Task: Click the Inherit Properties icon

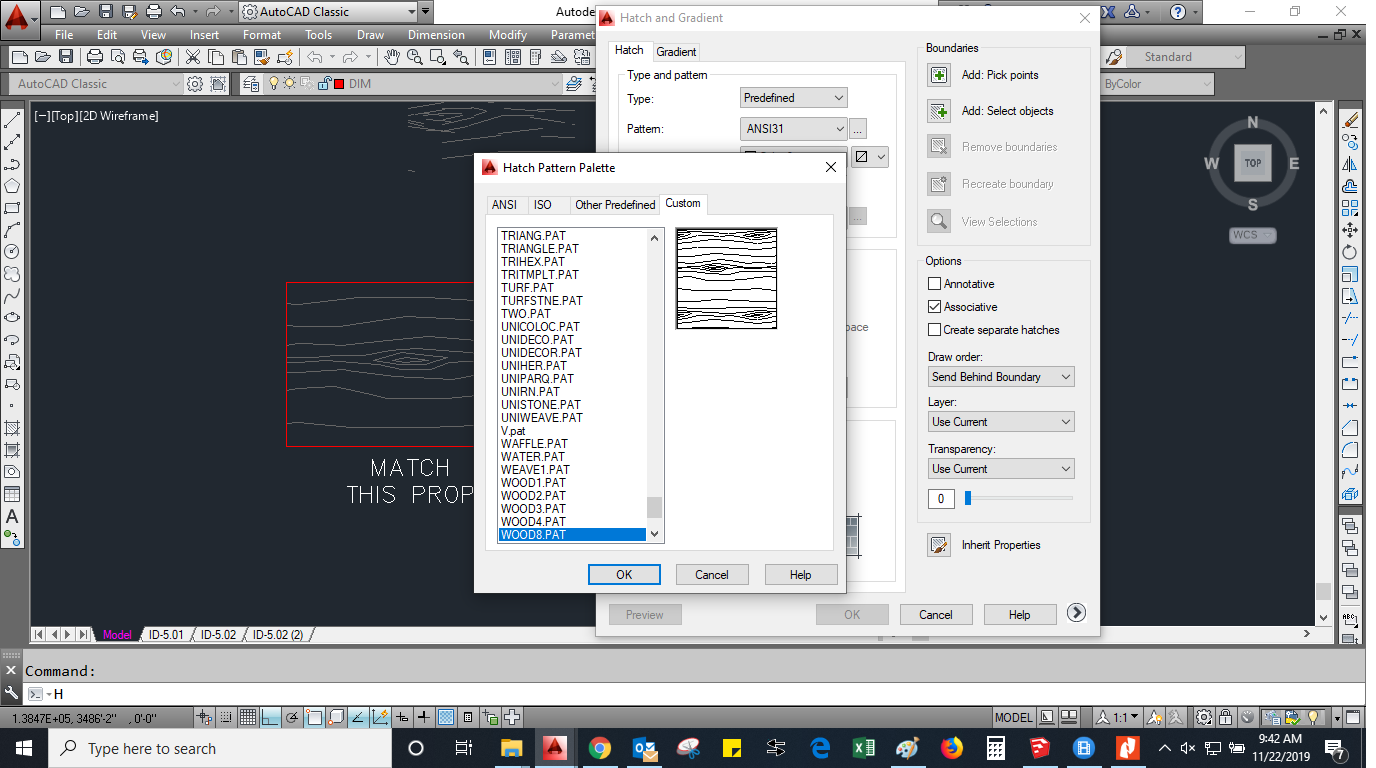Action: coord(939,545)
